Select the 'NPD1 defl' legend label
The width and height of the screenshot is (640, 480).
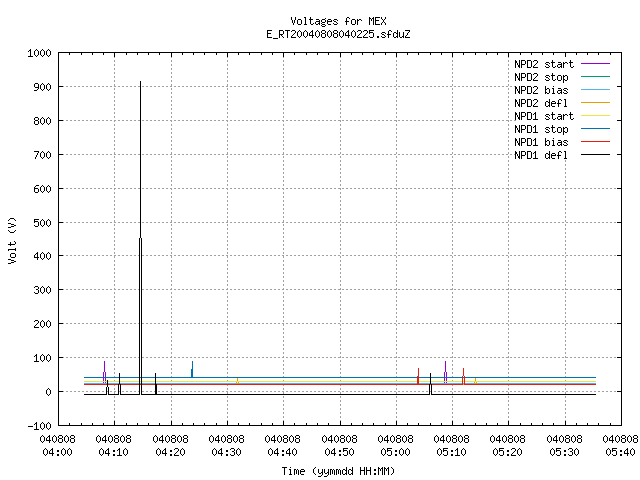tap(541, 156)
